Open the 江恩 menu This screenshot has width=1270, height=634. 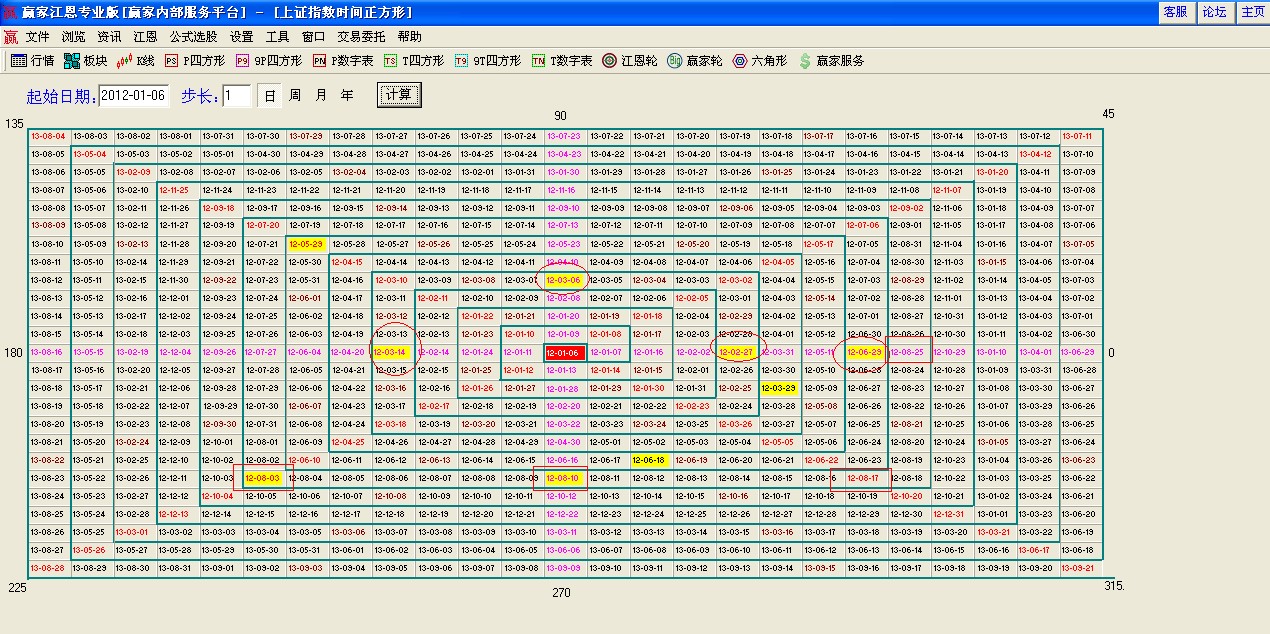click(x=144, y=36)
